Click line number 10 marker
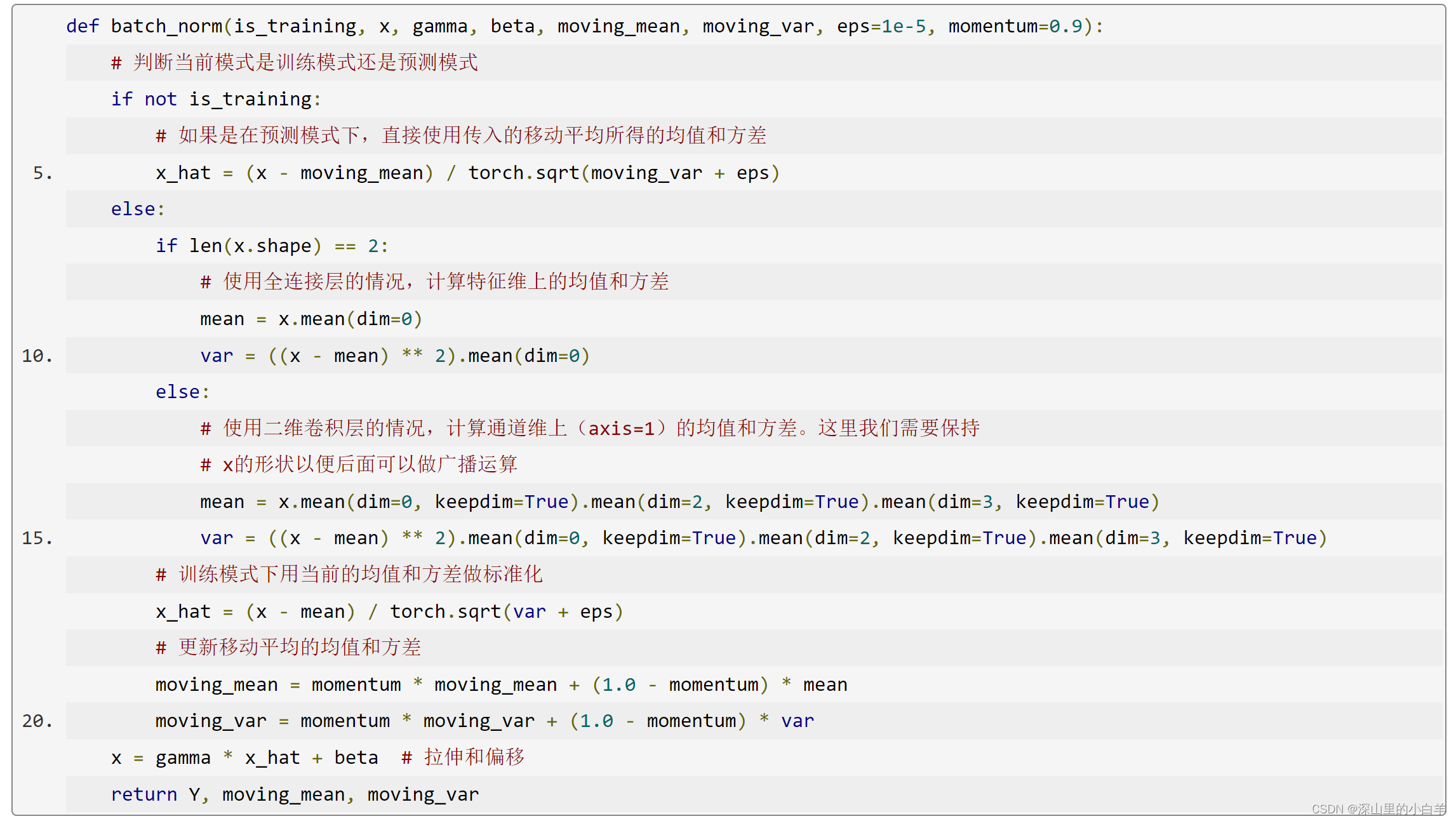The image size is (1456, 821). click(37, 356)
